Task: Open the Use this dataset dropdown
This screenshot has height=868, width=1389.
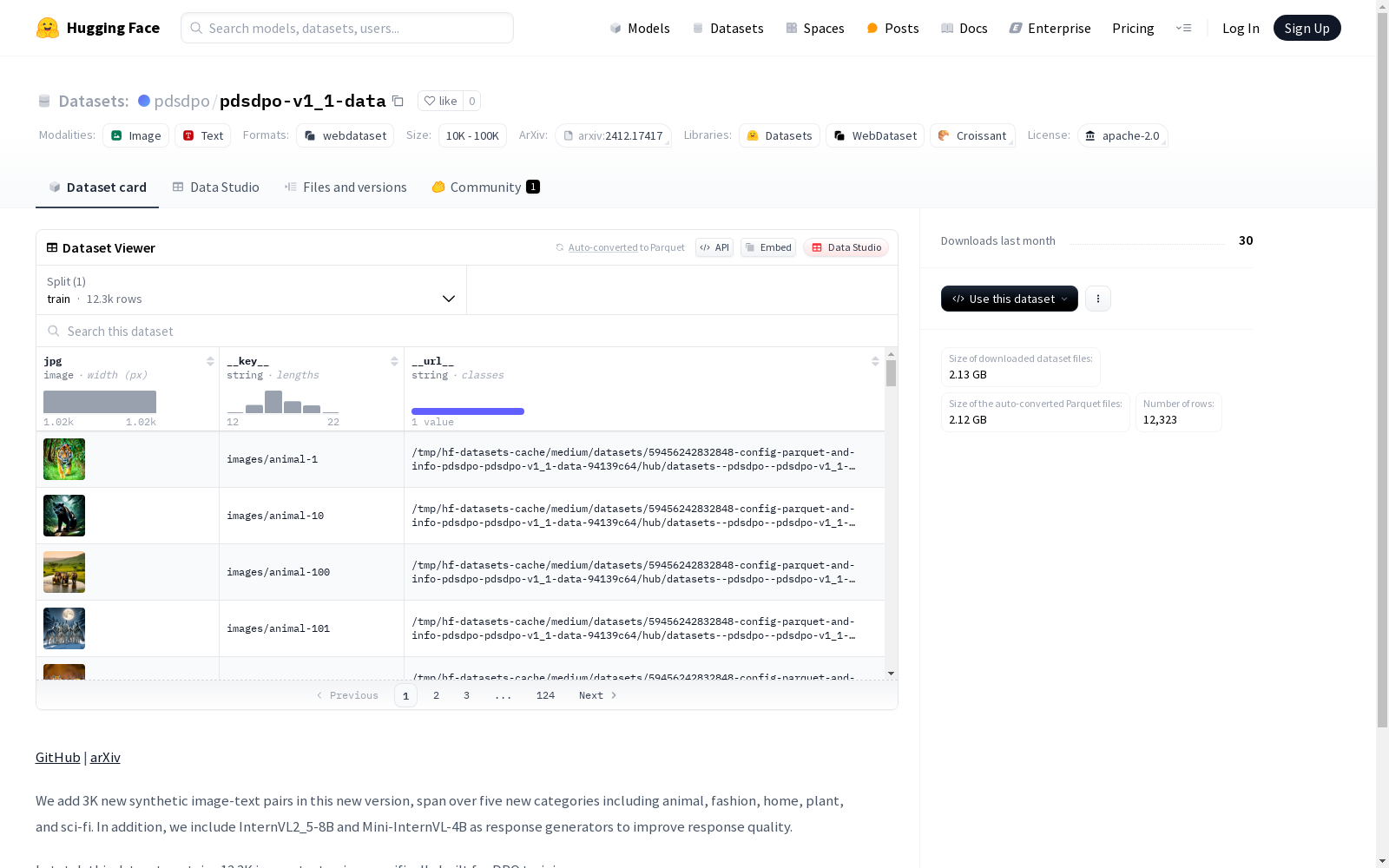Action: click(1010, 299)
